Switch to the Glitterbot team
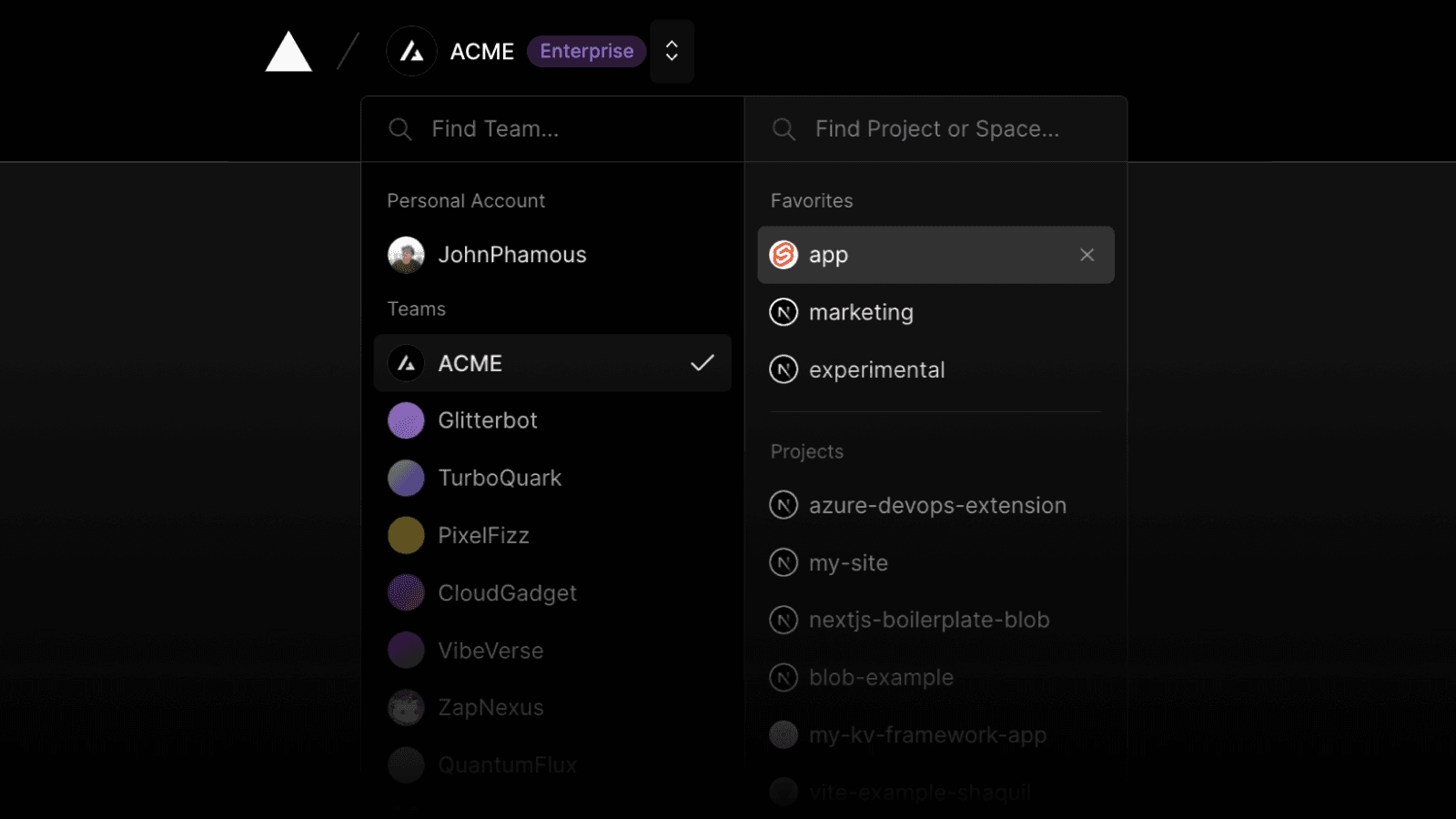This screenshot has height=819, width=1456. 488,420
